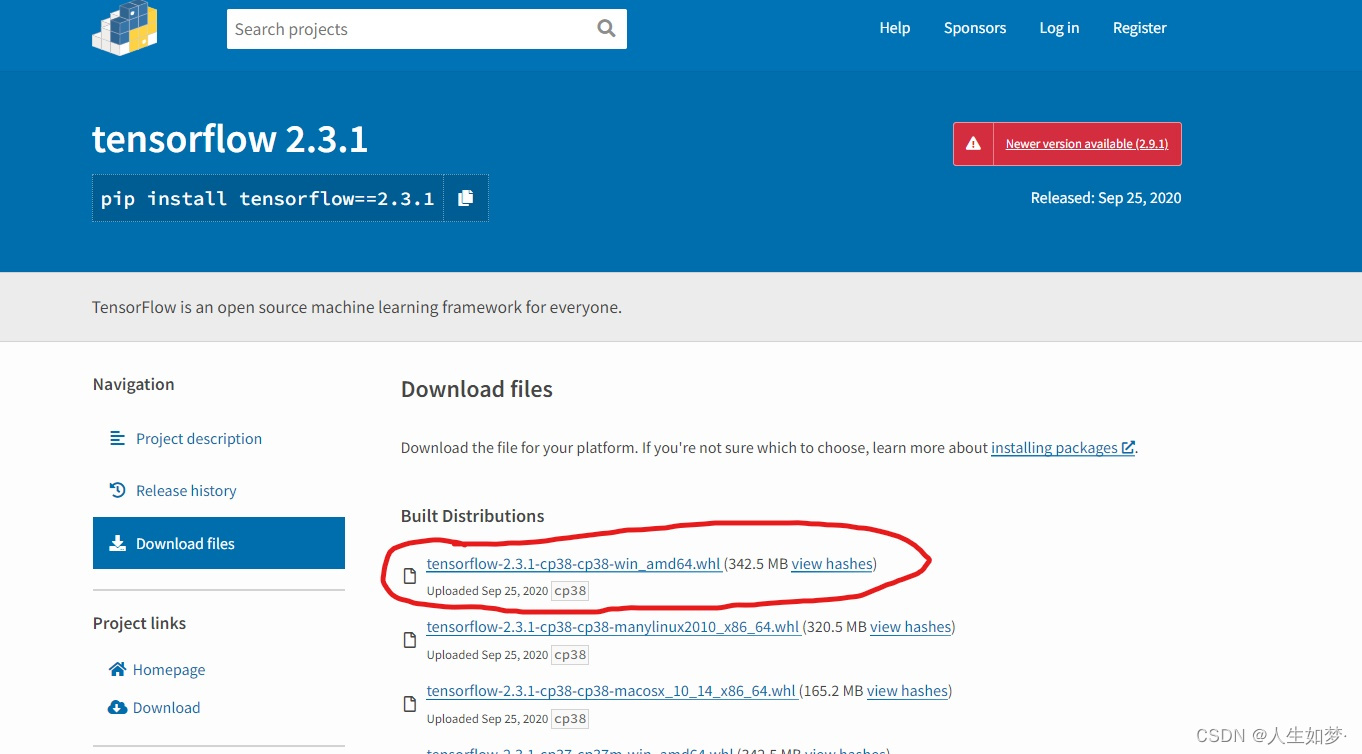The height and width of the screenshot is (754, 1362).
Task: Open the Homepage project link
Action: (169, 670)
